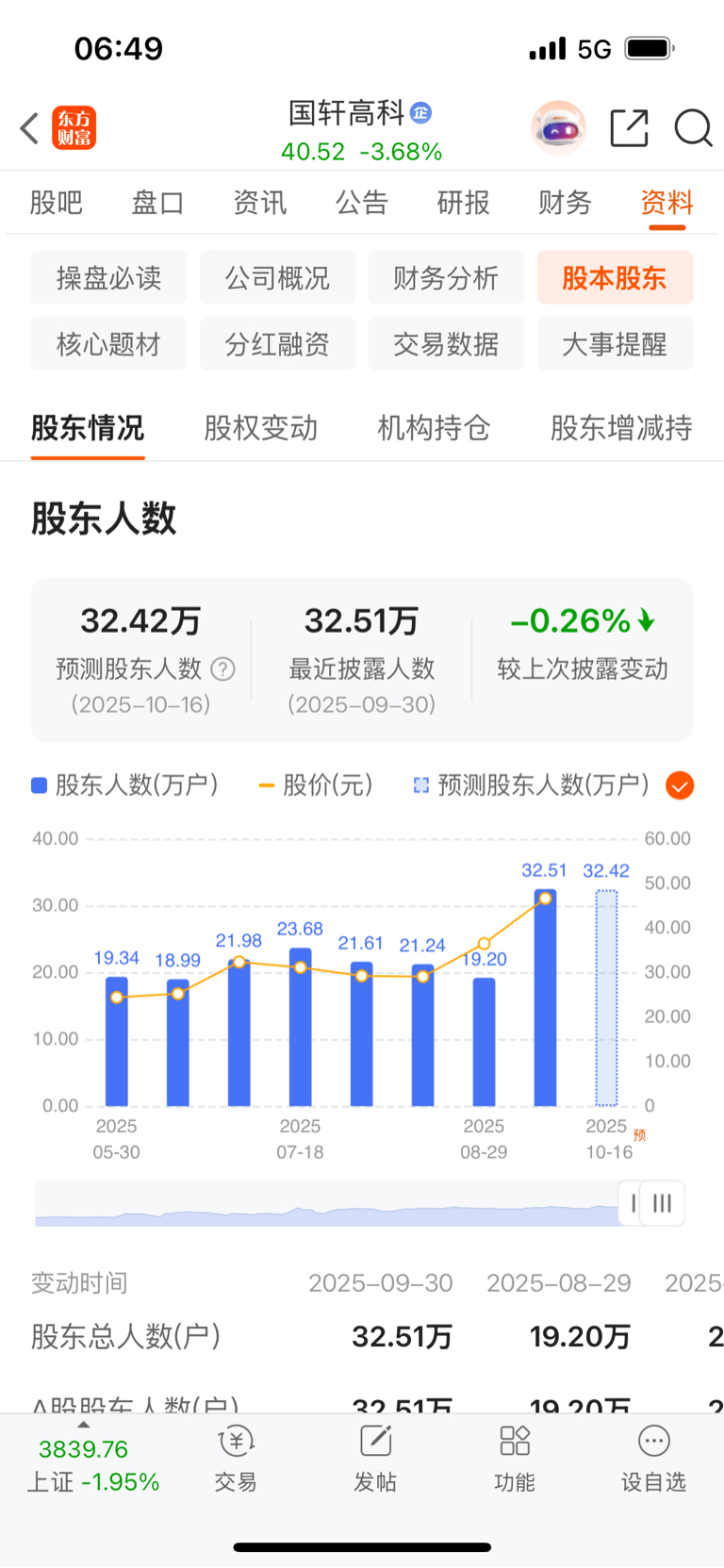Toggle the 股东人数(万户) legend item
This screenshot has height=1568, width=724.
coord(124,785)
